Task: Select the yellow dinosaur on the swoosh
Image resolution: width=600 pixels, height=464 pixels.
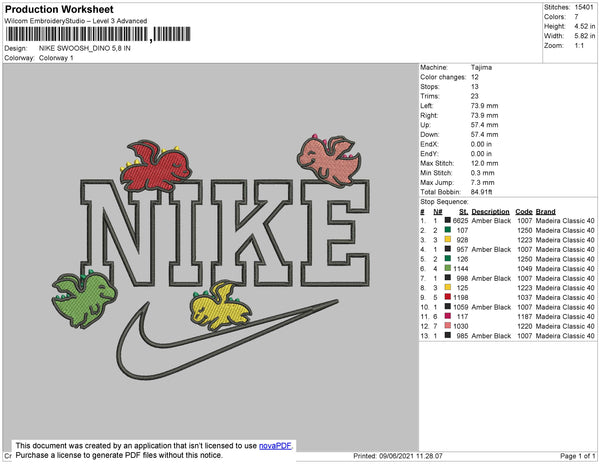Action: pyautogui.click(x=220, y=306)
